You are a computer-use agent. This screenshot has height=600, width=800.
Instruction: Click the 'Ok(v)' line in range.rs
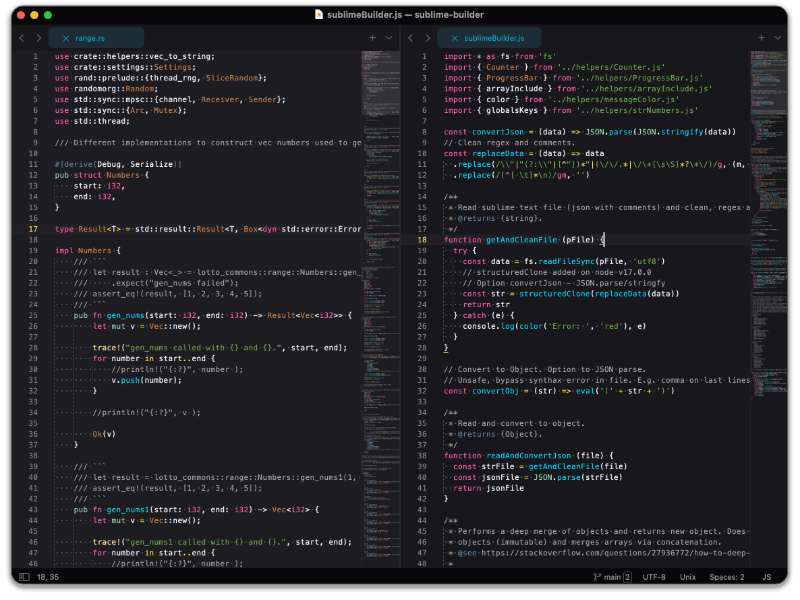click(x=104, y=434)
